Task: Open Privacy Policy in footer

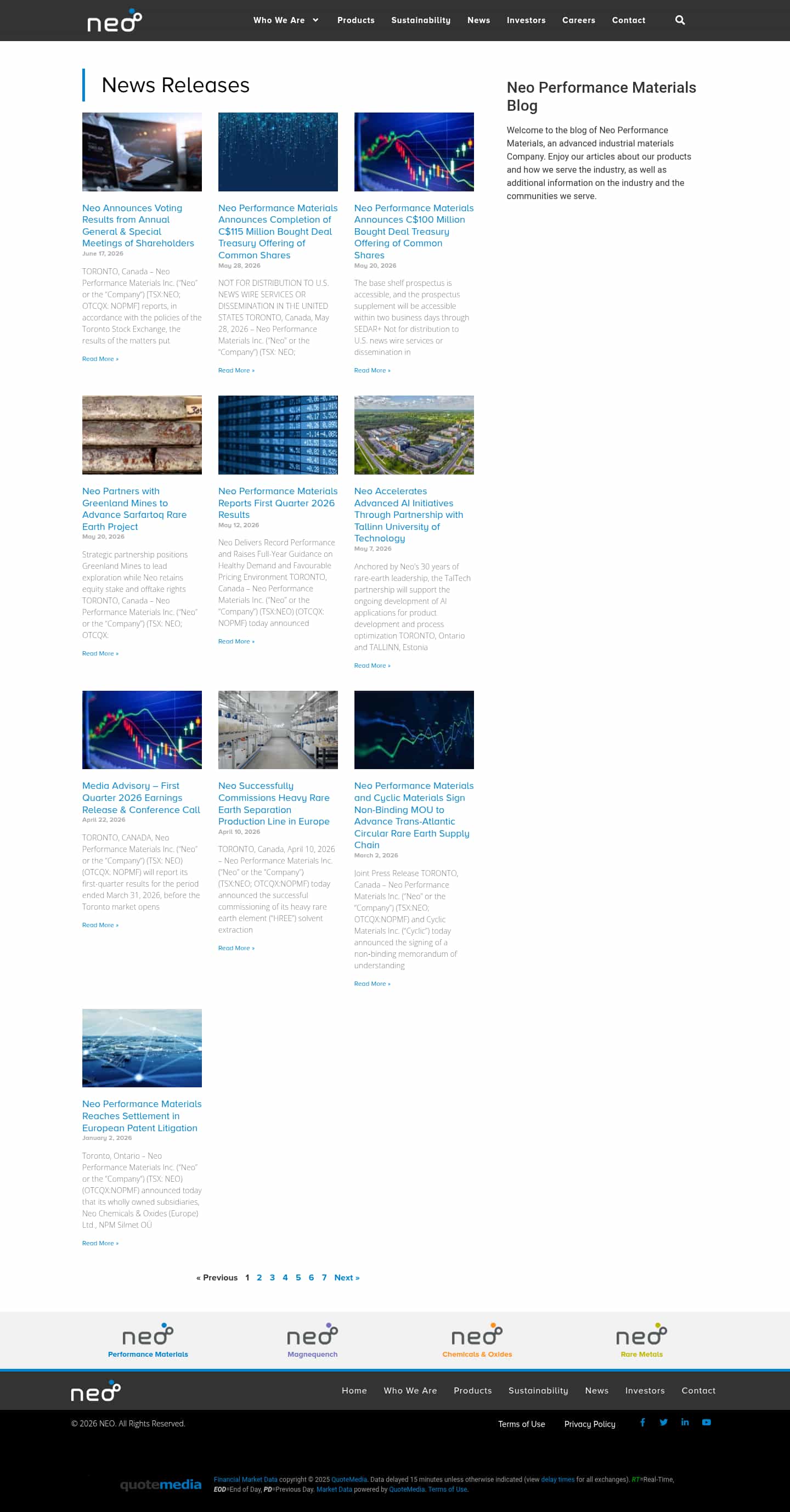Action: (590, 1424)
